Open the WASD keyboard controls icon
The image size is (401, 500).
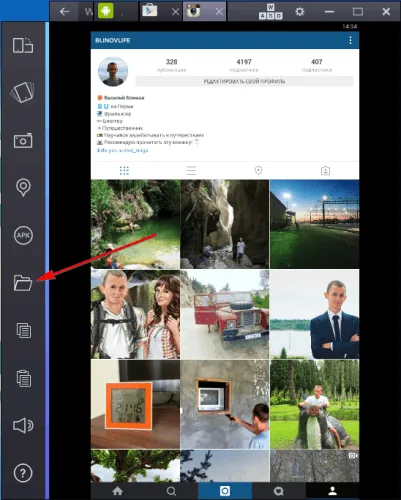[x=270, y=12]
